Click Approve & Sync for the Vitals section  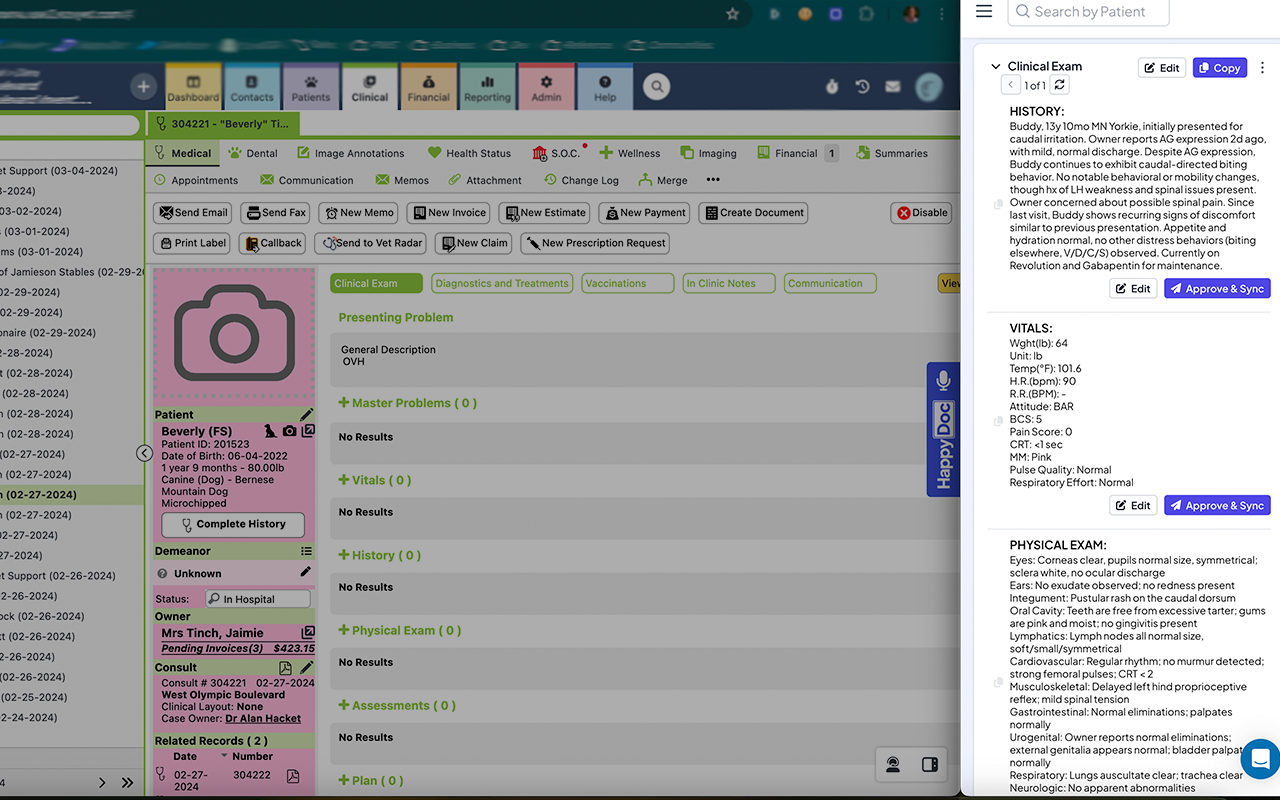pyautogui.click(x=1217, y=505)
